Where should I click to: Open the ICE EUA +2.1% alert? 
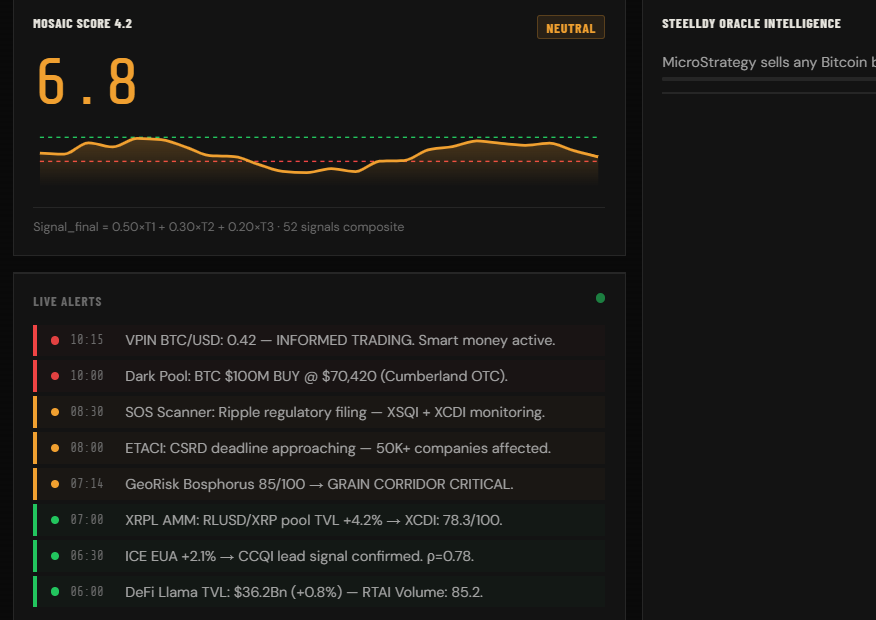click(x=319, y=556)
